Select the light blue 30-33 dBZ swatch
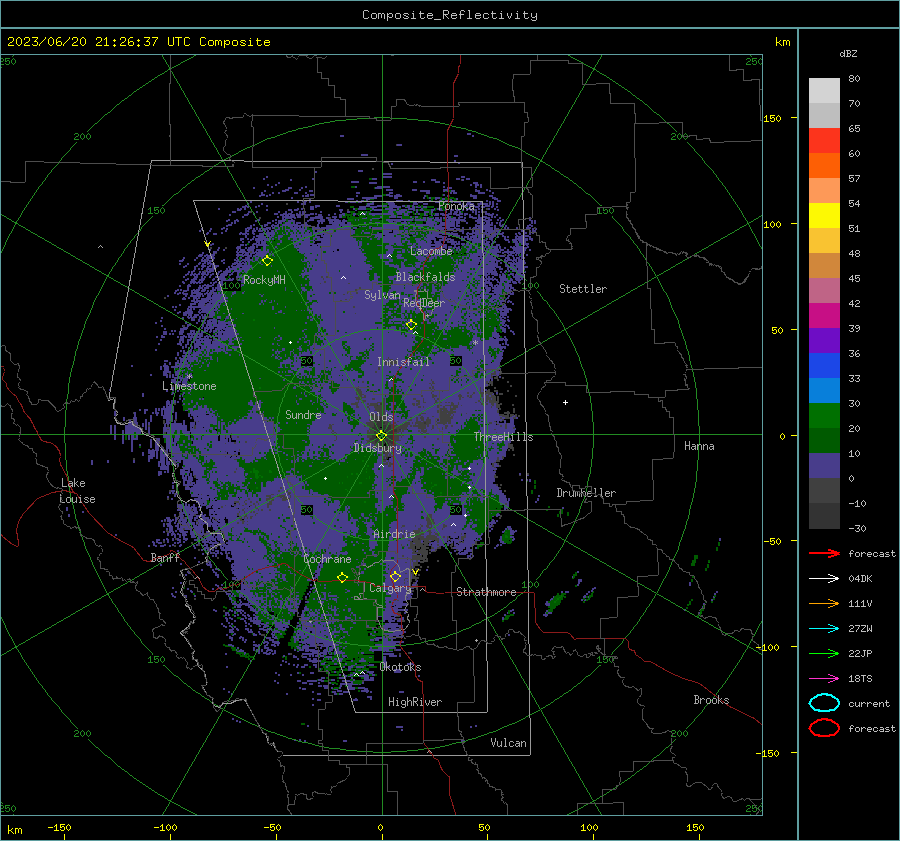This screenshot has height=841, width=900. tap(824, 391)
